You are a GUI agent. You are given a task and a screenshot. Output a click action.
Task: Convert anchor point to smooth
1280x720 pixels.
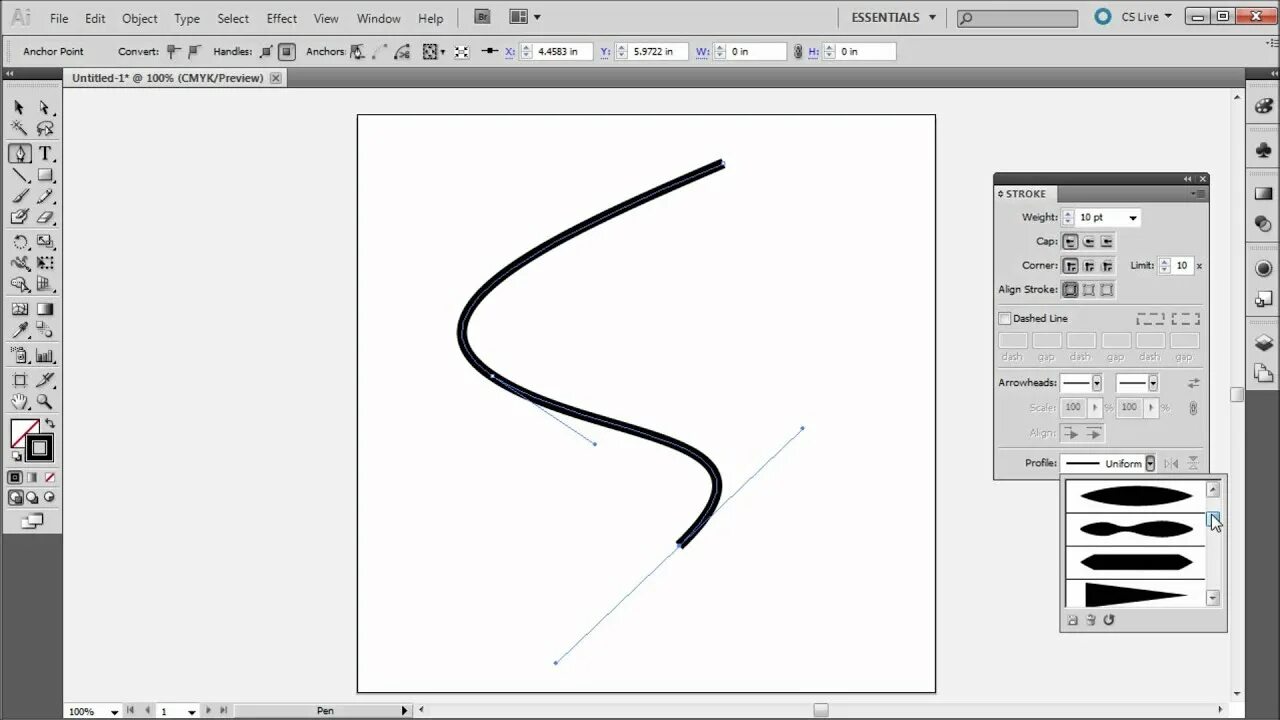click(194, 51)
